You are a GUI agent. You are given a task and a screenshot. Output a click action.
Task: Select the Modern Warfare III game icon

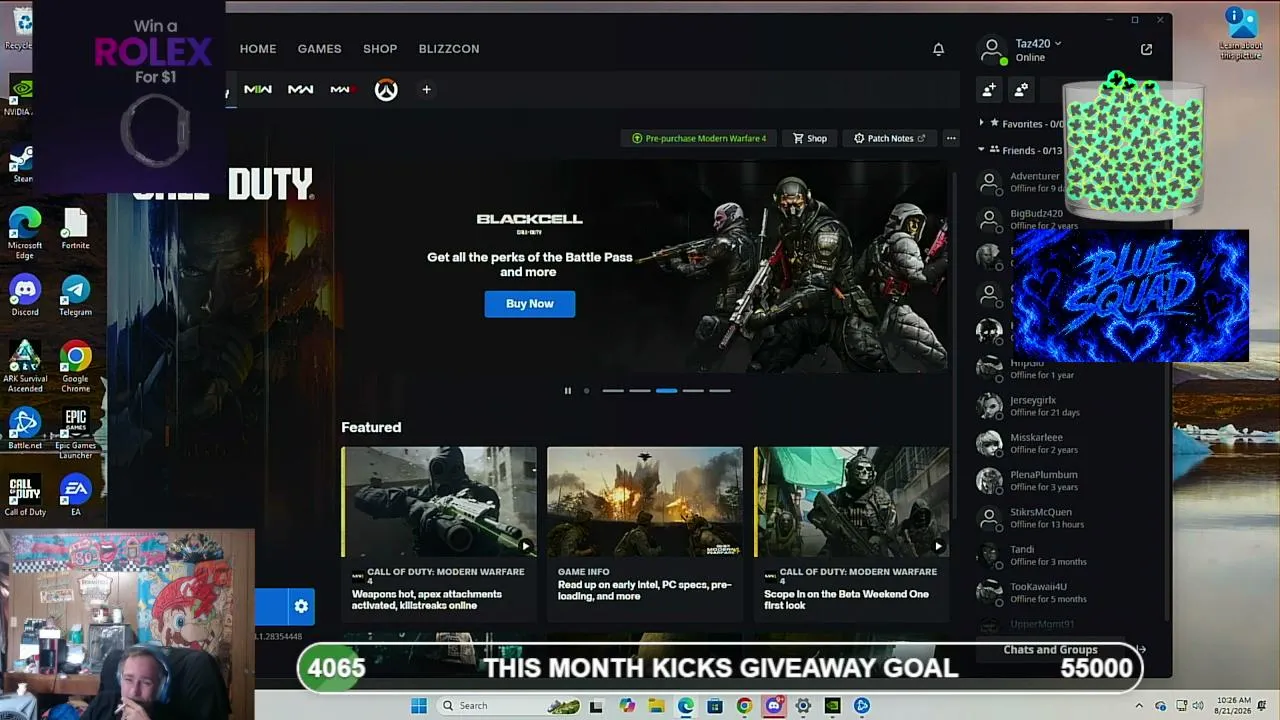point(342,90)
